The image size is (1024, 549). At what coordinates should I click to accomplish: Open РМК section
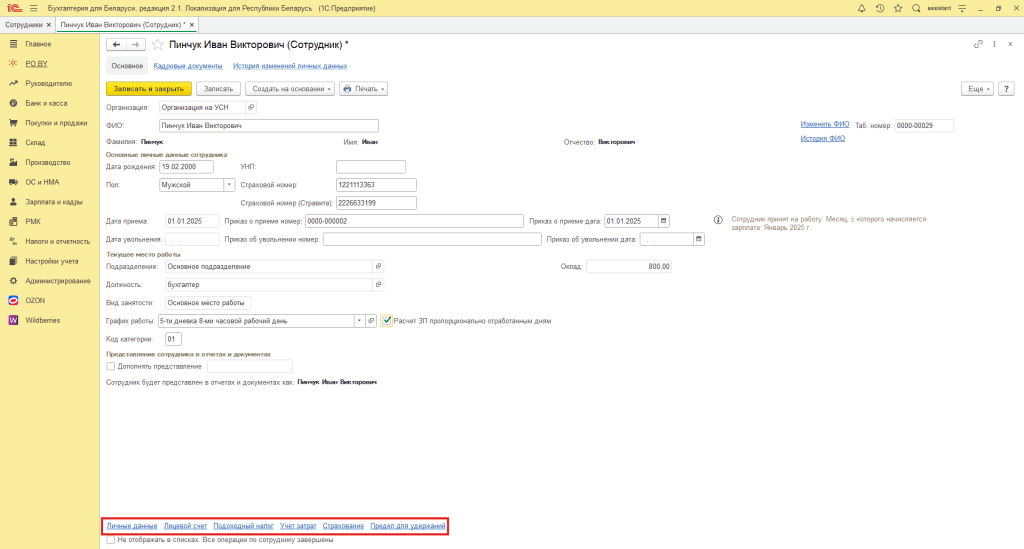33,222
